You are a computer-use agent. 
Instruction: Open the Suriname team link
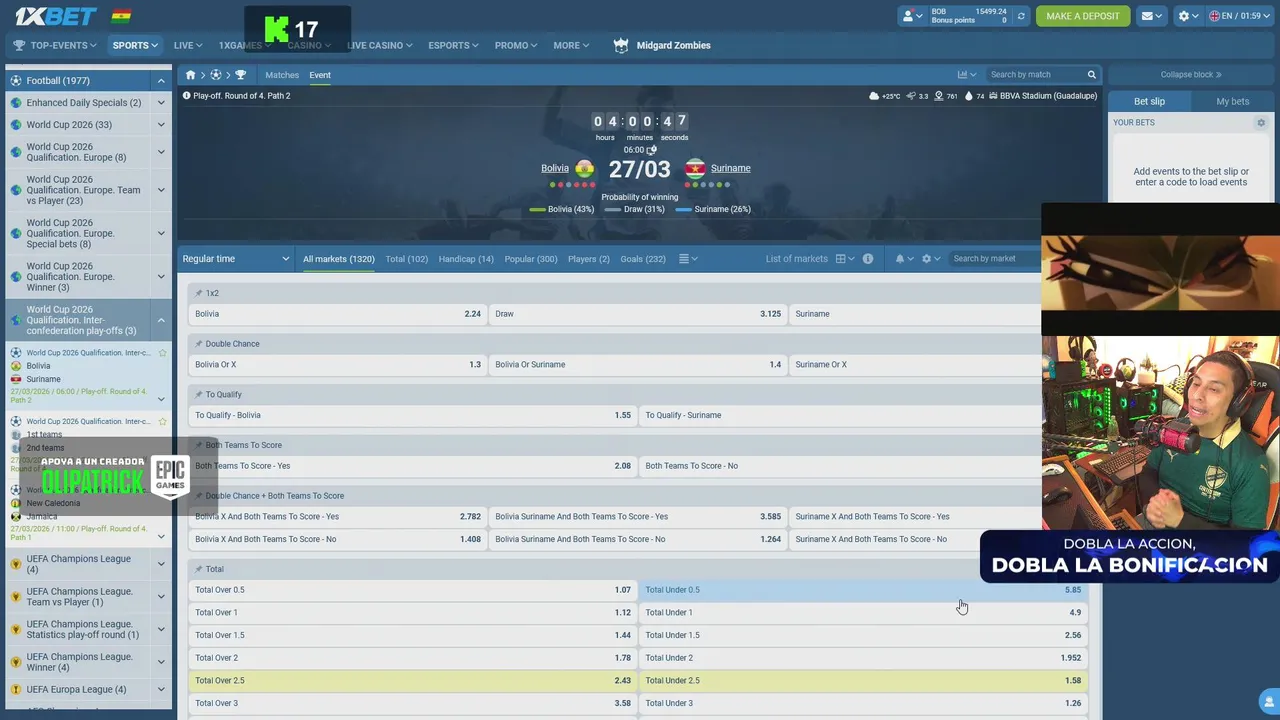[x=731, y=168]
